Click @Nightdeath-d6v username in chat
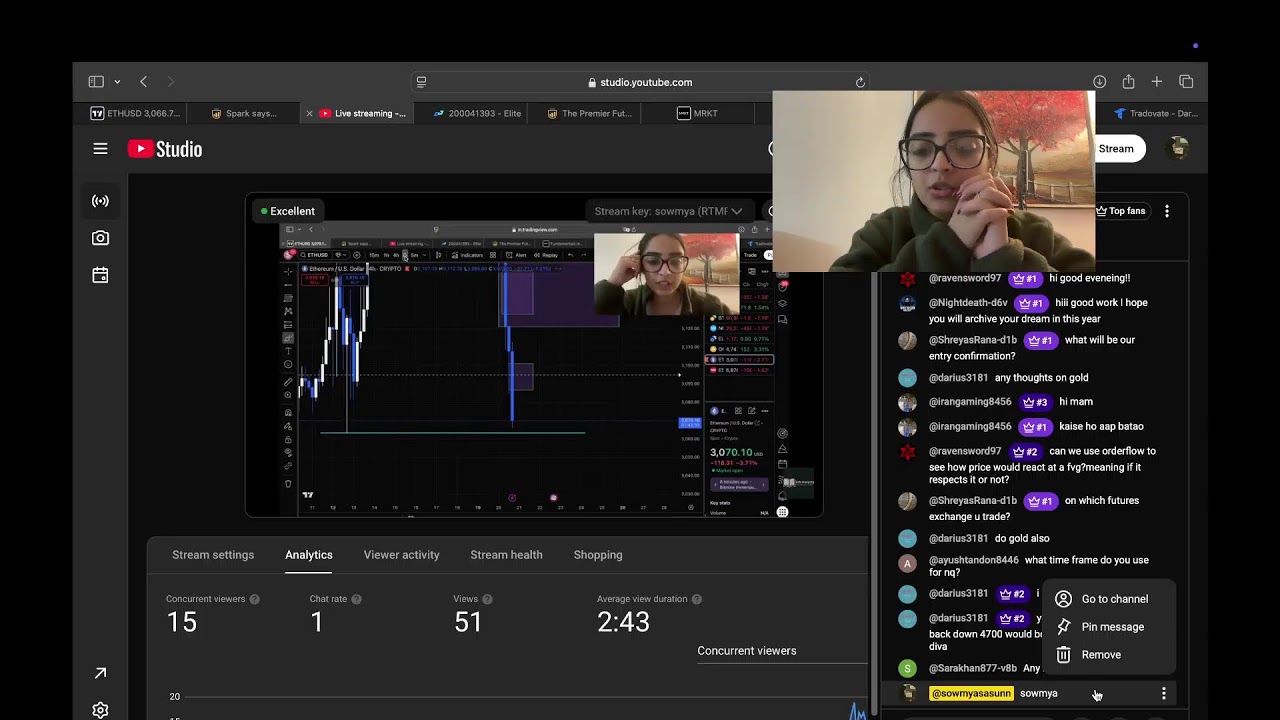Viewport: 1280px width, 720px height. click(x=968, y=303)
